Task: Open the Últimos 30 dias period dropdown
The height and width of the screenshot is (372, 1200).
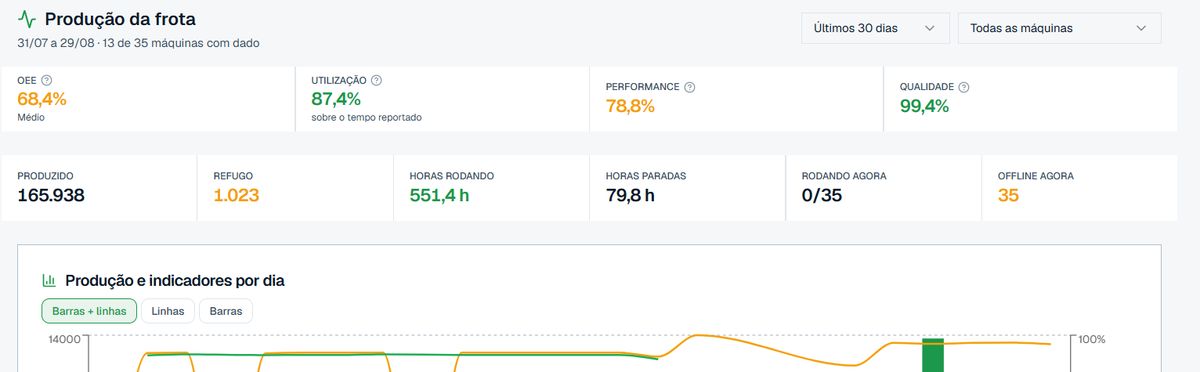Action: click(875, 28)
